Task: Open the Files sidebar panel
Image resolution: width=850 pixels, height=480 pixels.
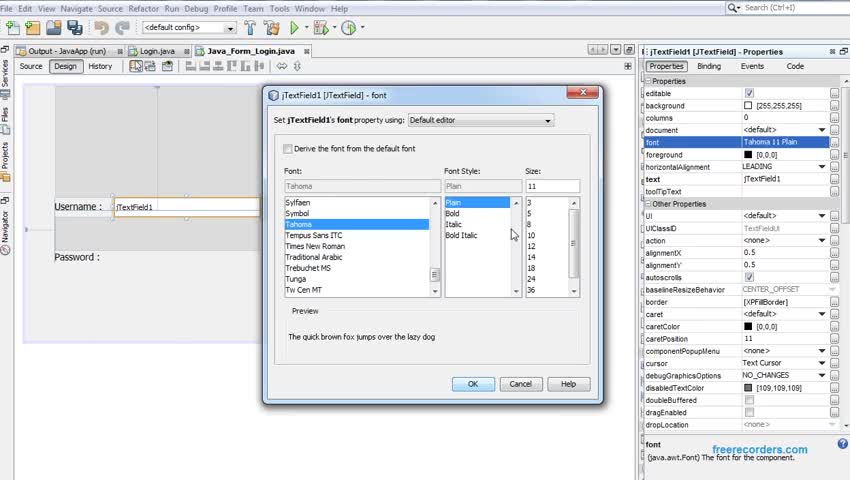Action: click(5, 121)
